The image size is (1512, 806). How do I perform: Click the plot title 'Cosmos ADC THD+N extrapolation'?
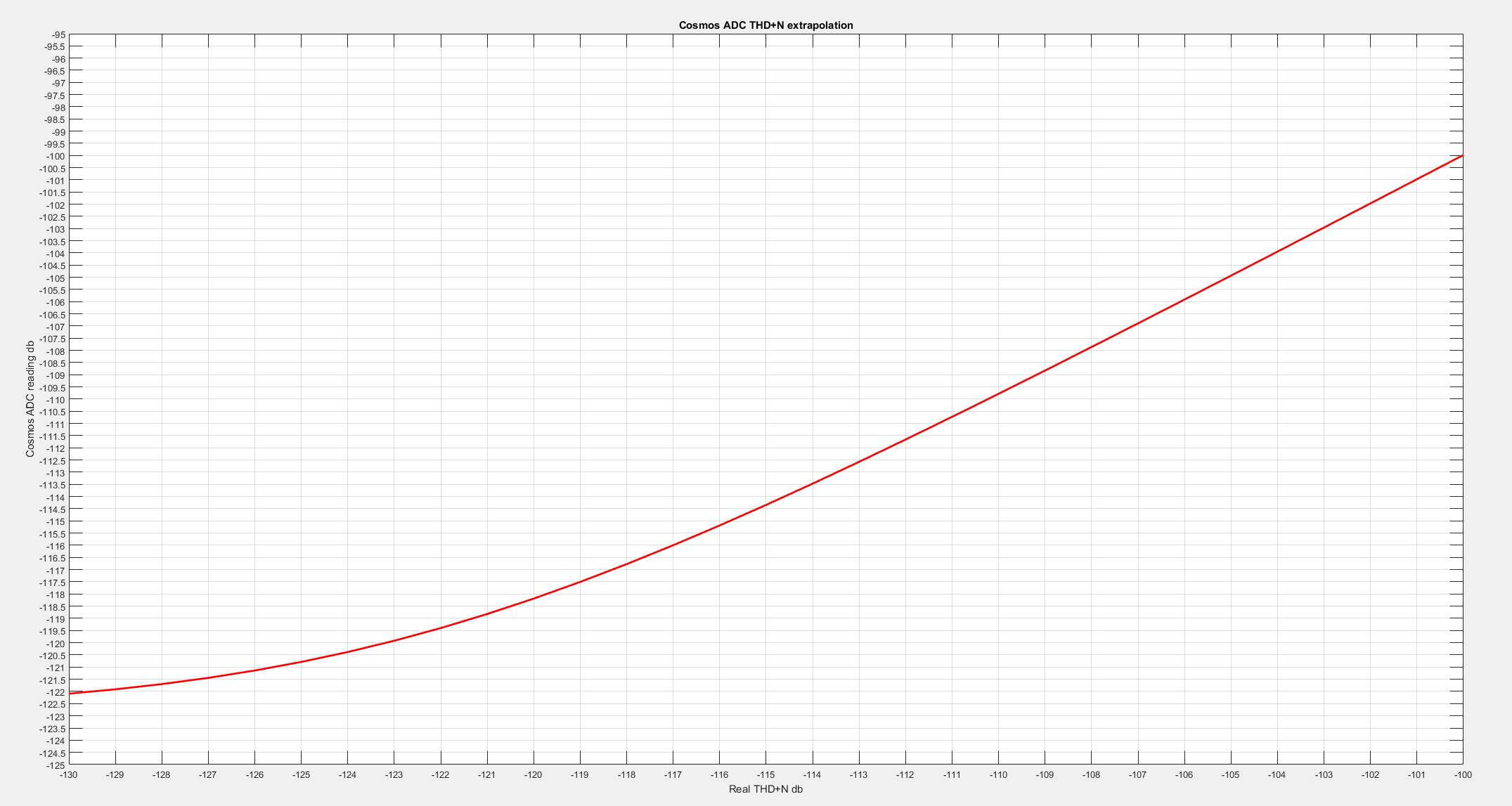765,25
